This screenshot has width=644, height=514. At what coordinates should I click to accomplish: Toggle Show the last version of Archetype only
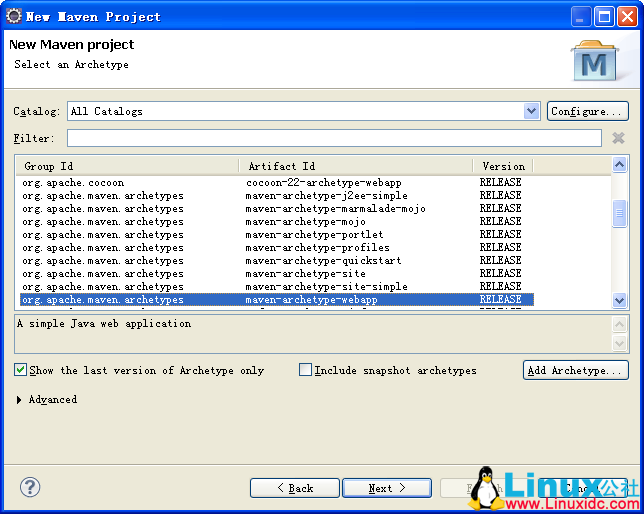click(x=20, y=370)
